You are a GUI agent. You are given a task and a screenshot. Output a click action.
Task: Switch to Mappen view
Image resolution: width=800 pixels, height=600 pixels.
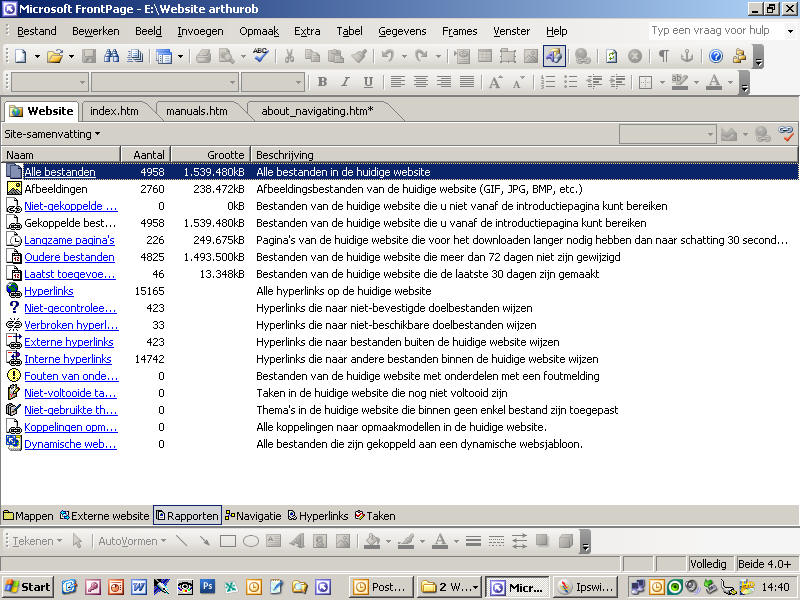tap(28, 516)
